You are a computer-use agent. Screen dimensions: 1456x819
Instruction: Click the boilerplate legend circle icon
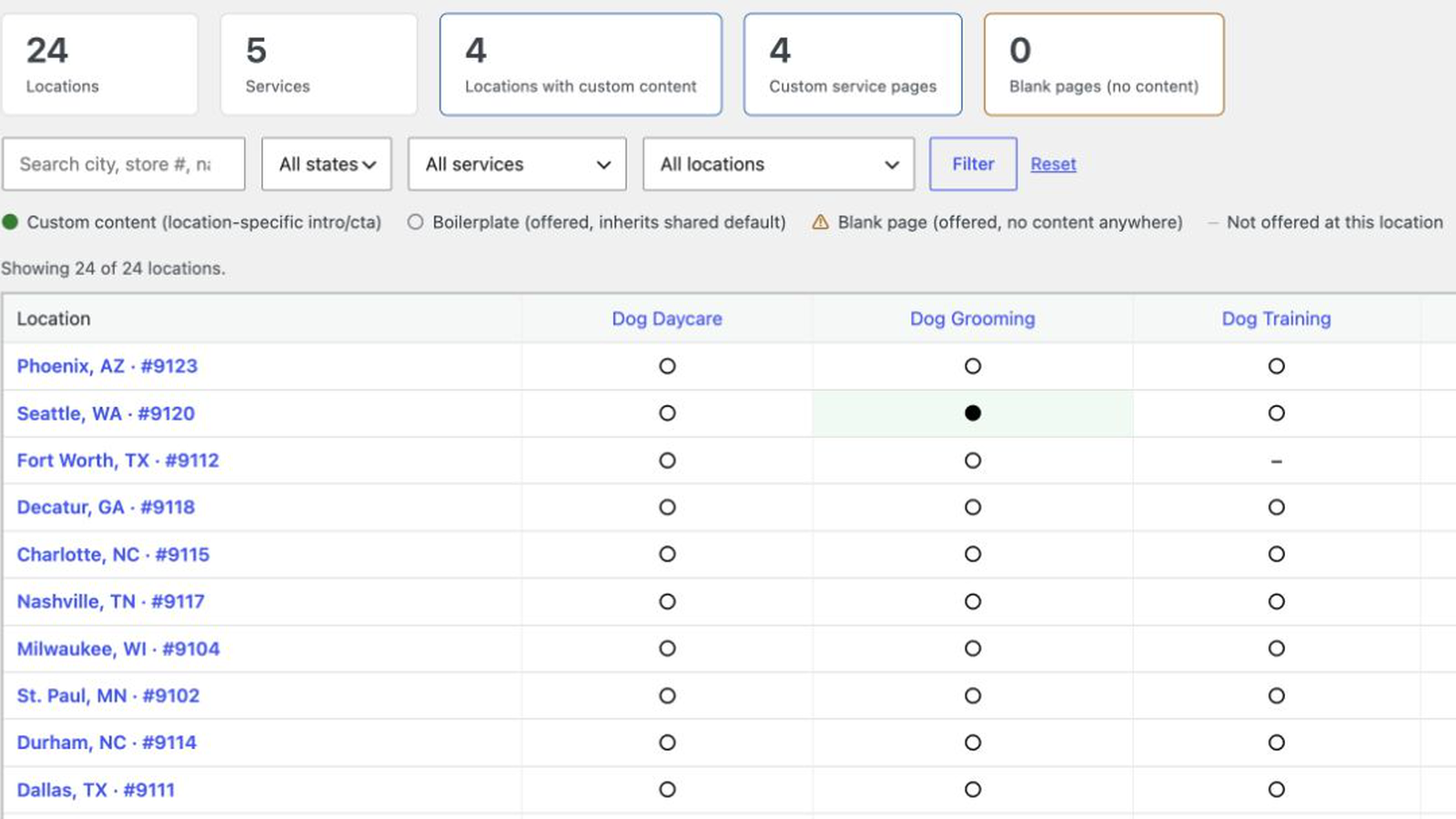[415, 222]
